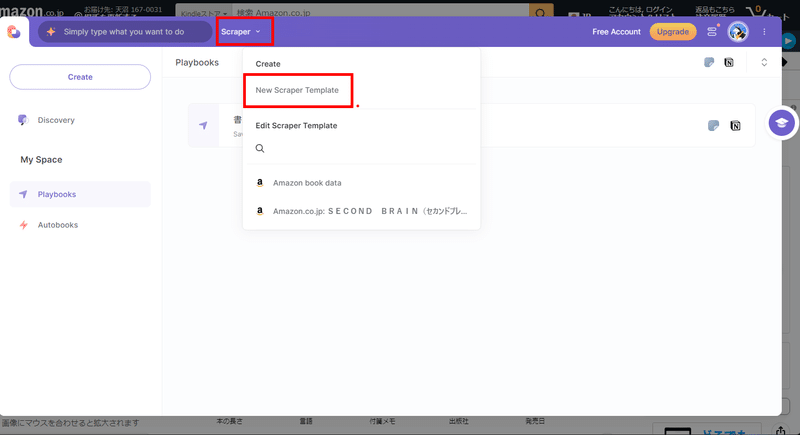This screenshot has height=435, width=800.
Task: Click the Playbooks paper plane icon
Action: [x=23, y=194]
